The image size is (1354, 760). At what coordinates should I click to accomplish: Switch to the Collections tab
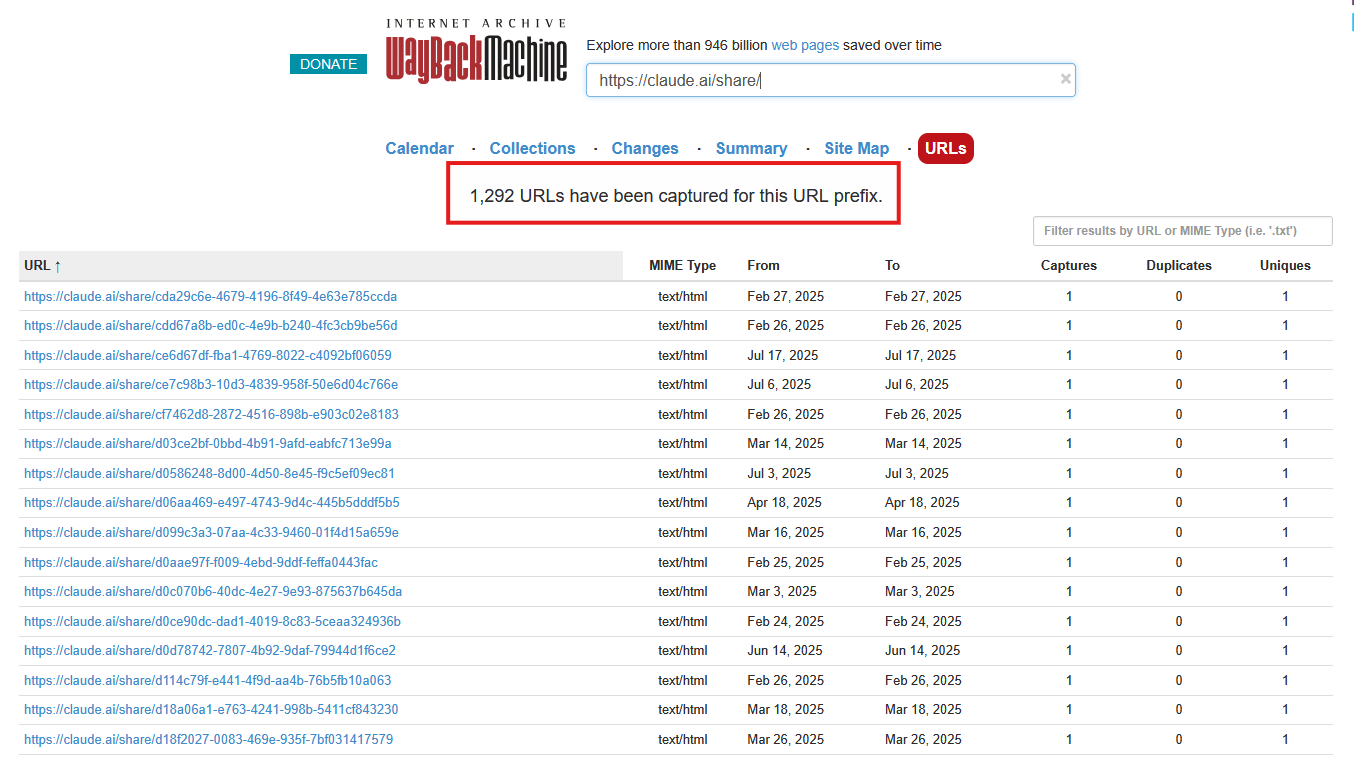[x=532, y=148]
